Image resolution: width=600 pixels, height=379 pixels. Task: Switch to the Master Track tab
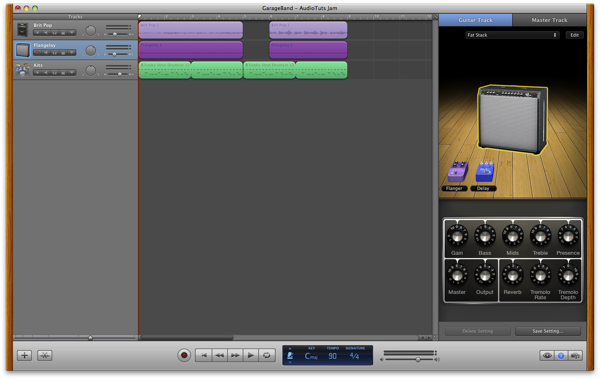coord(549,20)
